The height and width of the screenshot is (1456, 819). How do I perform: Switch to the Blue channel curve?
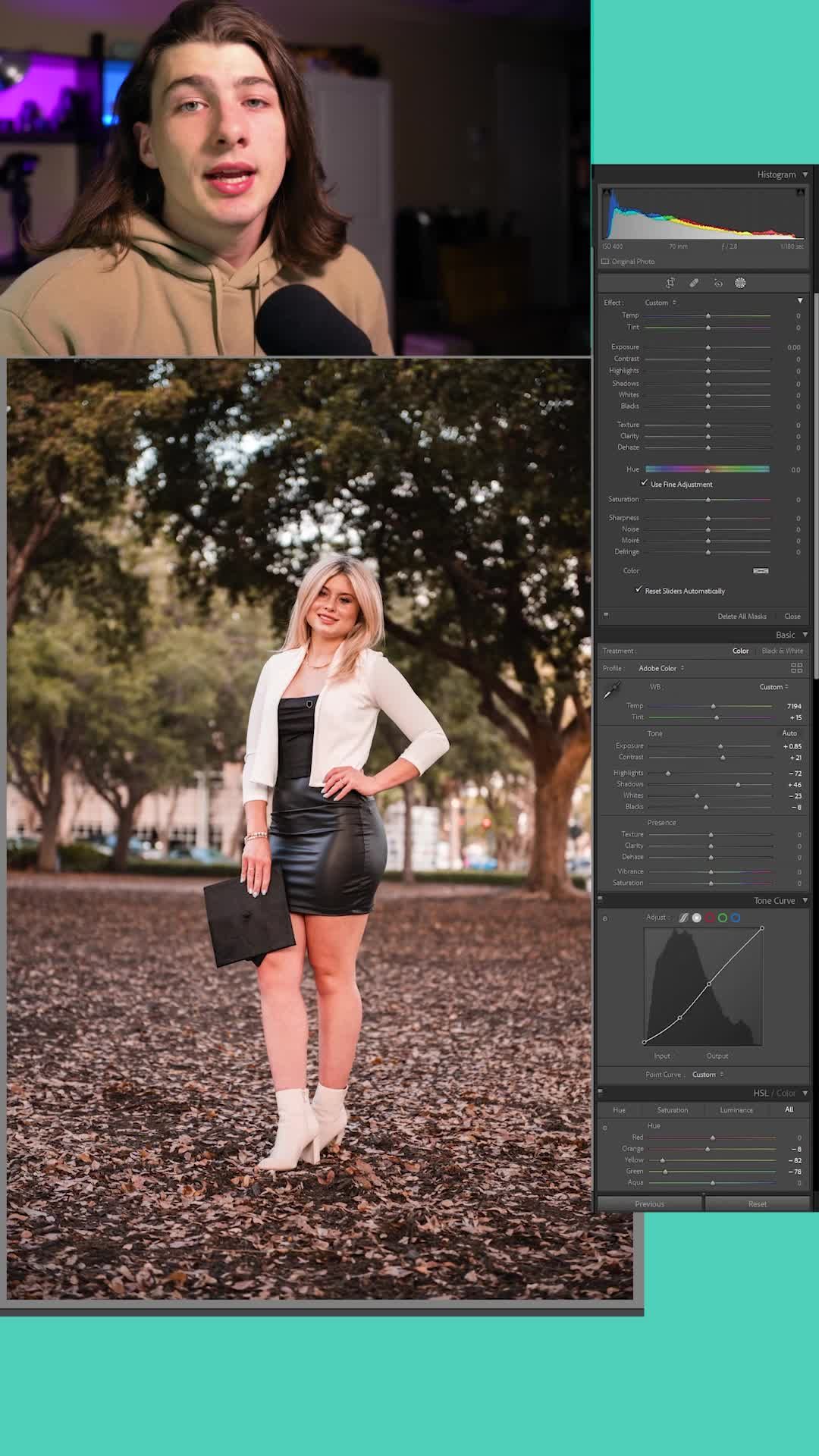736,918
